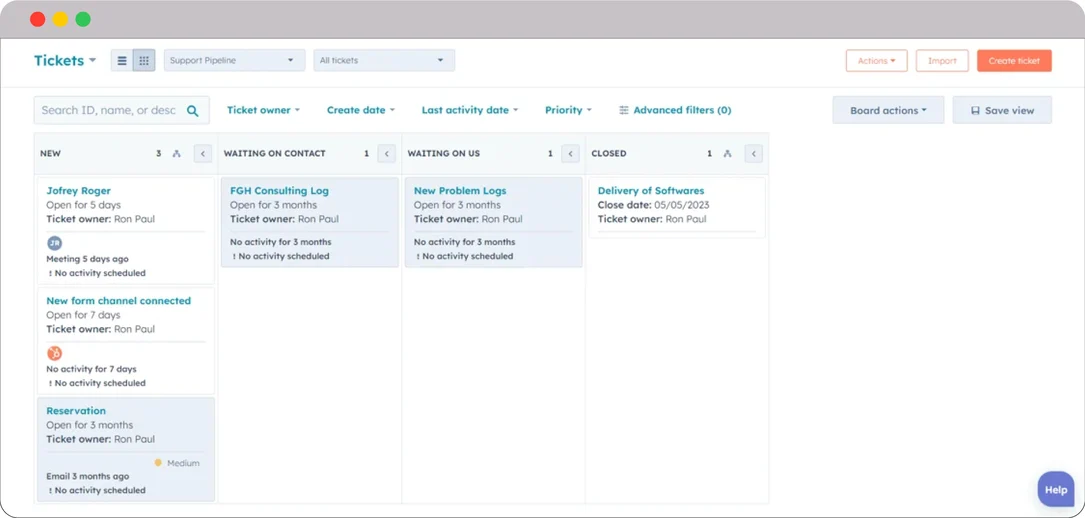Click the Create ticket button
Screen dimensions: 1085x518
tap(1014, 61)
